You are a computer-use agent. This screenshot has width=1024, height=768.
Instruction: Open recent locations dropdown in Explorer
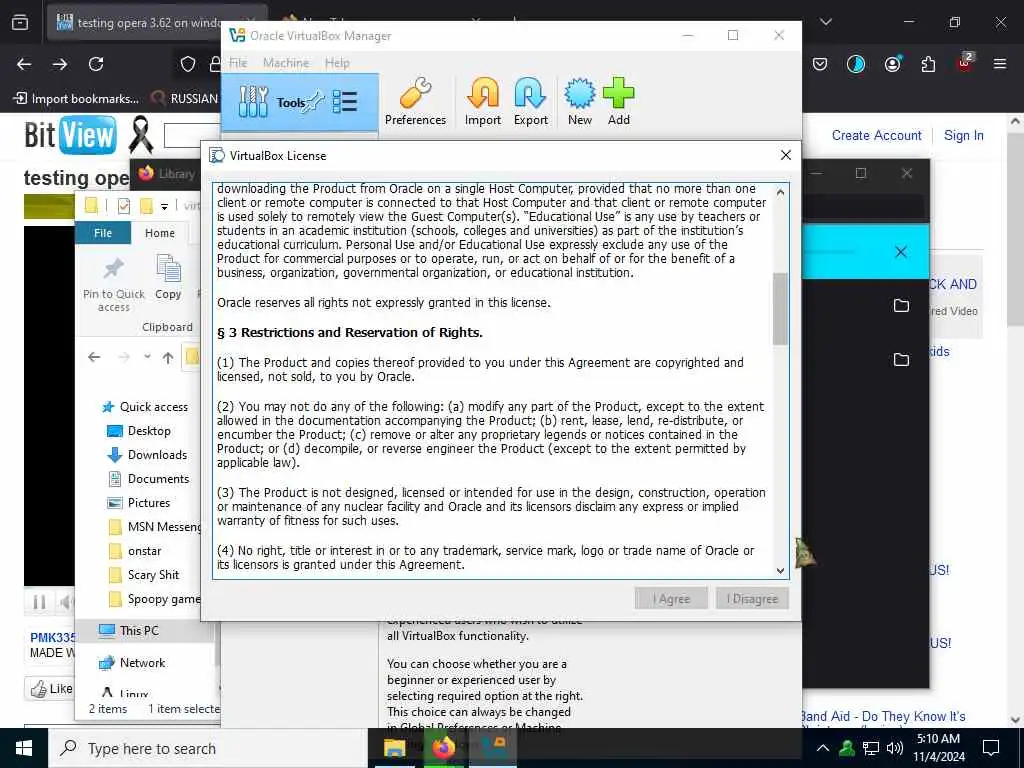point(147,357)
